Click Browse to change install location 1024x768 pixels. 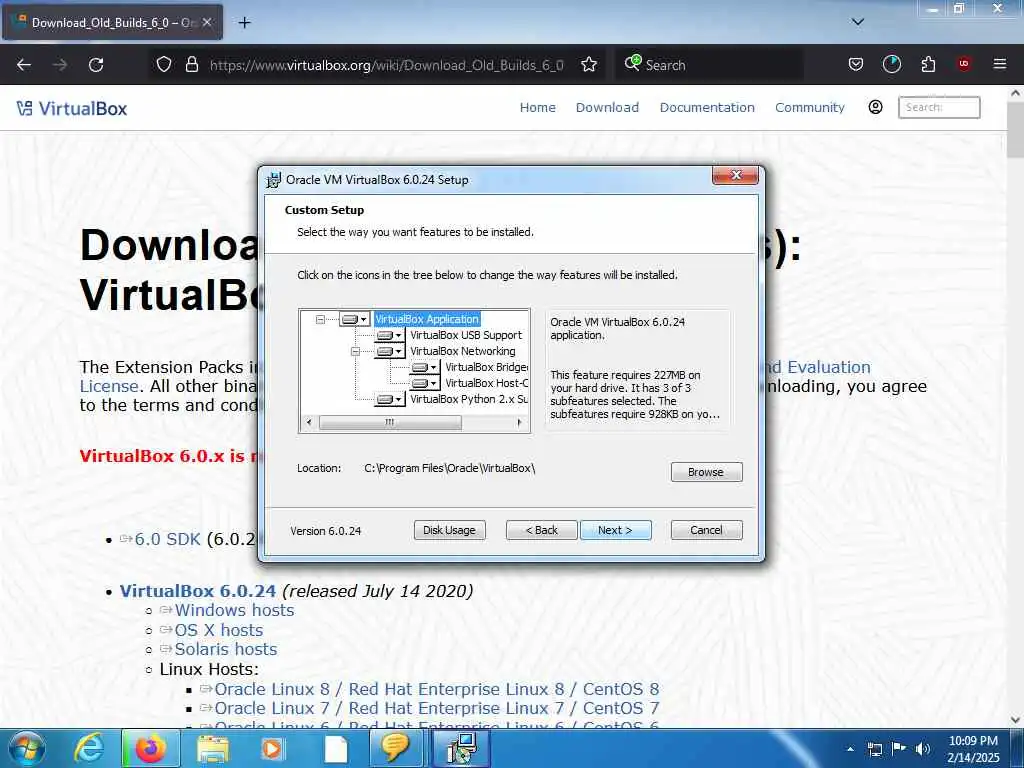[706, 472]
